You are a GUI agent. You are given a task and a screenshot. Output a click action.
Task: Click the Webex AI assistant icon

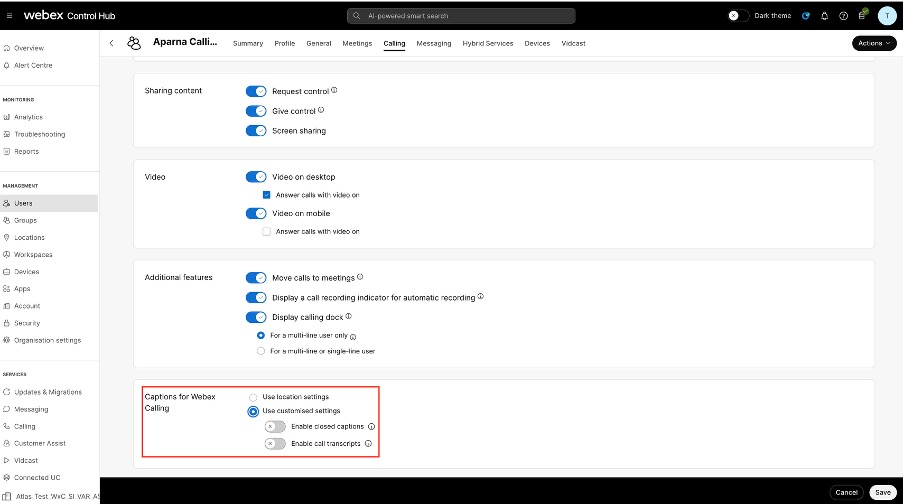click(x=806, y=16)
